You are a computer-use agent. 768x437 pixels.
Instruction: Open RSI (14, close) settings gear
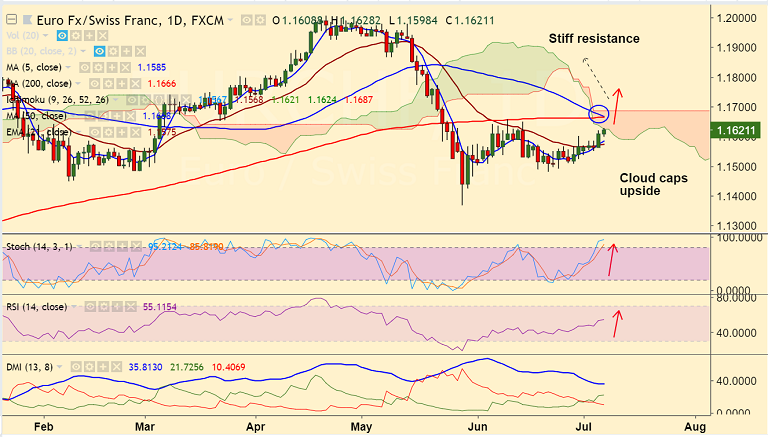point(104,307)
